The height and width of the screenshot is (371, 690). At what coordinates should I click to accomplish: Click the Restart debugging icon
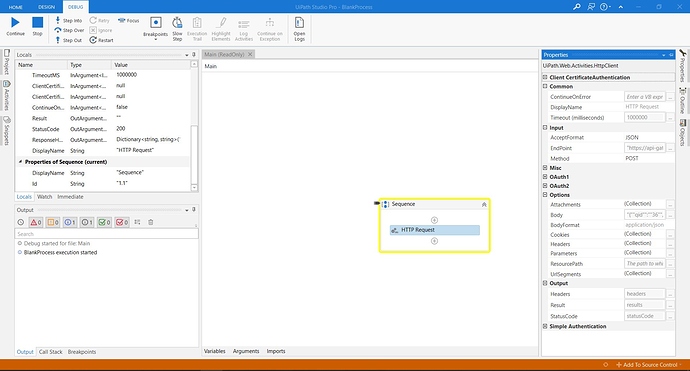(x=93, y=40)
